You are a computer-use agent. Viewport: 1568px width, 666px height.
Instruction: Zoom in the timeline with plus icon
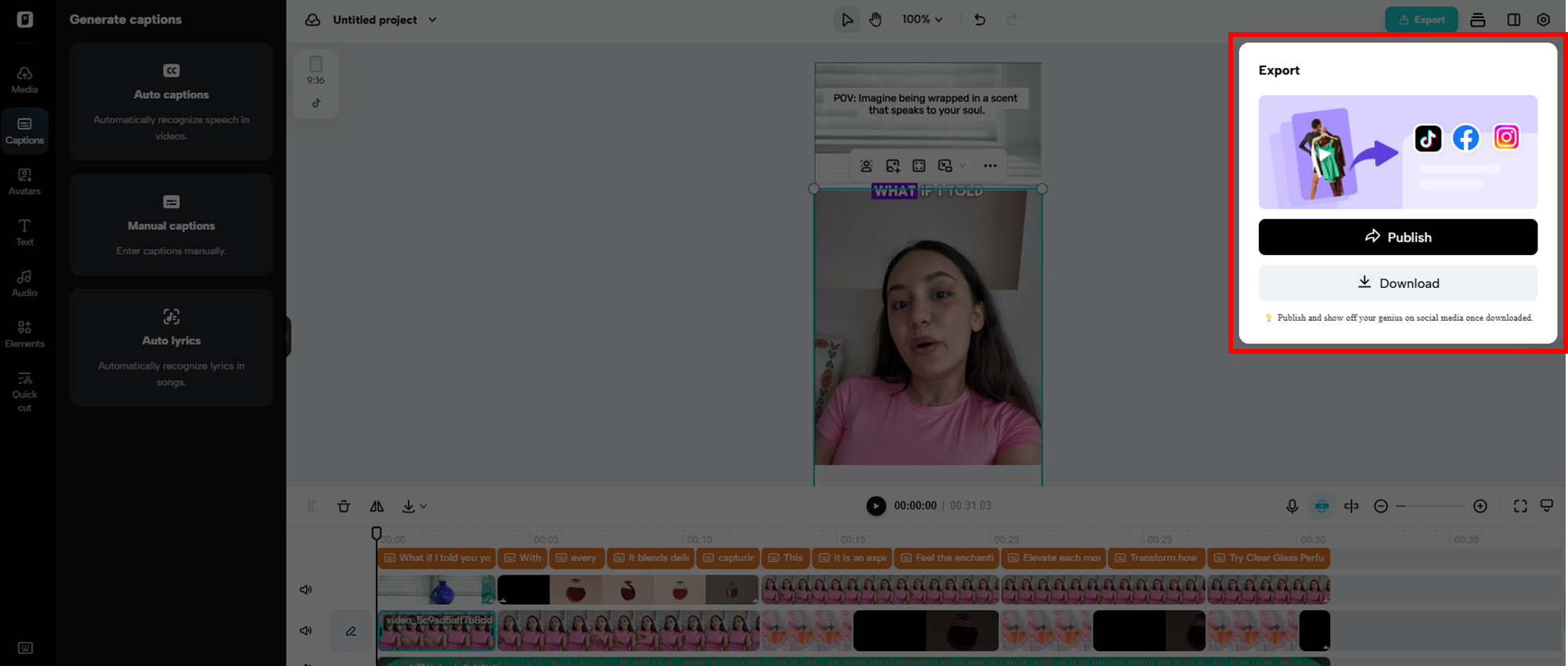point(1480,506)
